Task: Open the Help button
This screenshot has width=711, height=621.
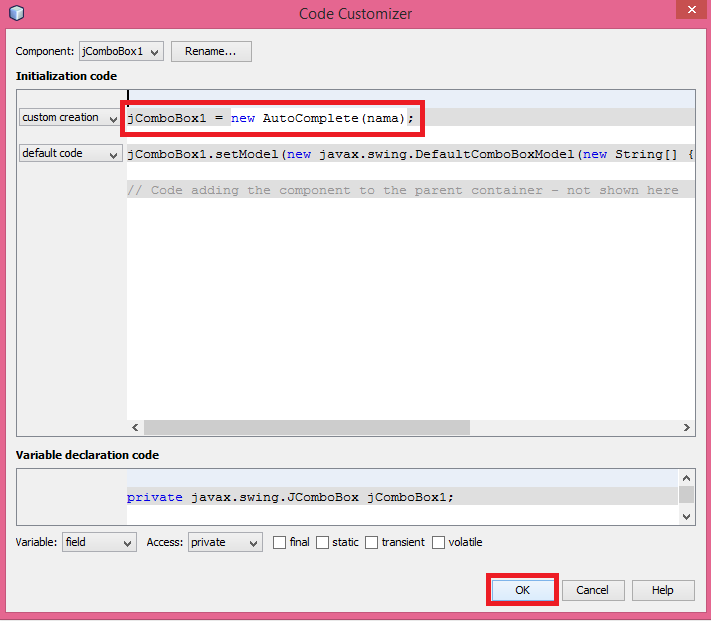Action: coord(663,590)
